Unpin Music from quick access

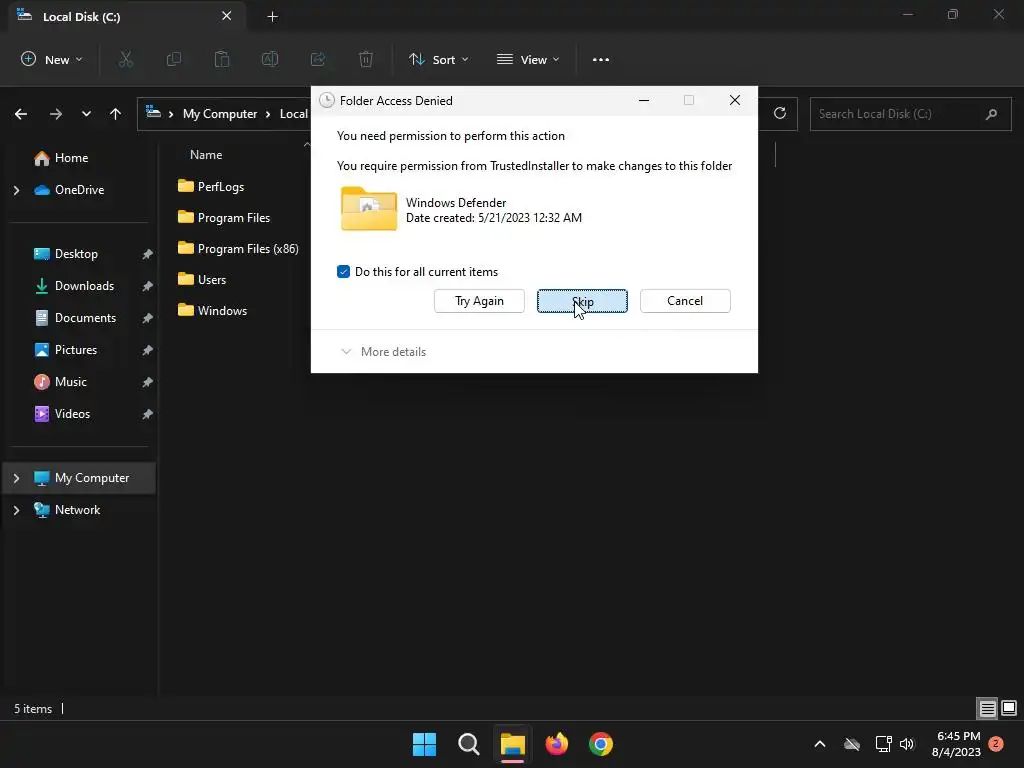148,382
